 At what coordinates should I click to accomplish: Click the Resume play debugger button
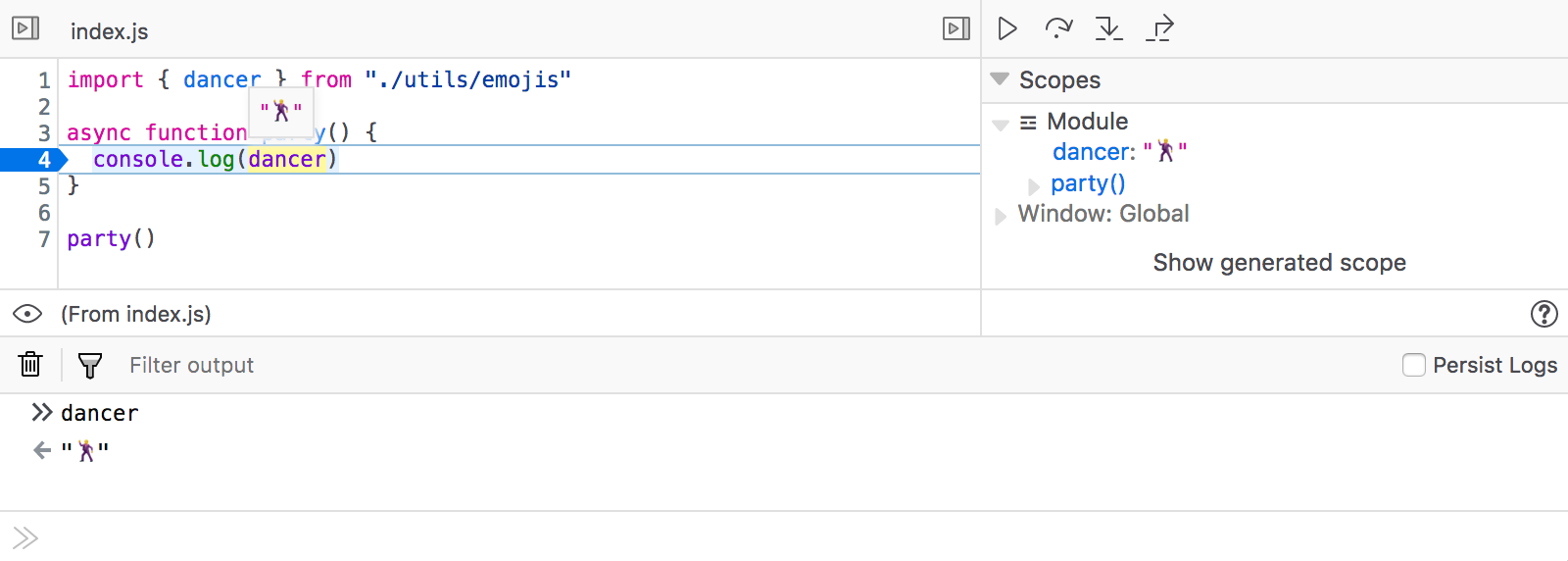pos(1007,28)
